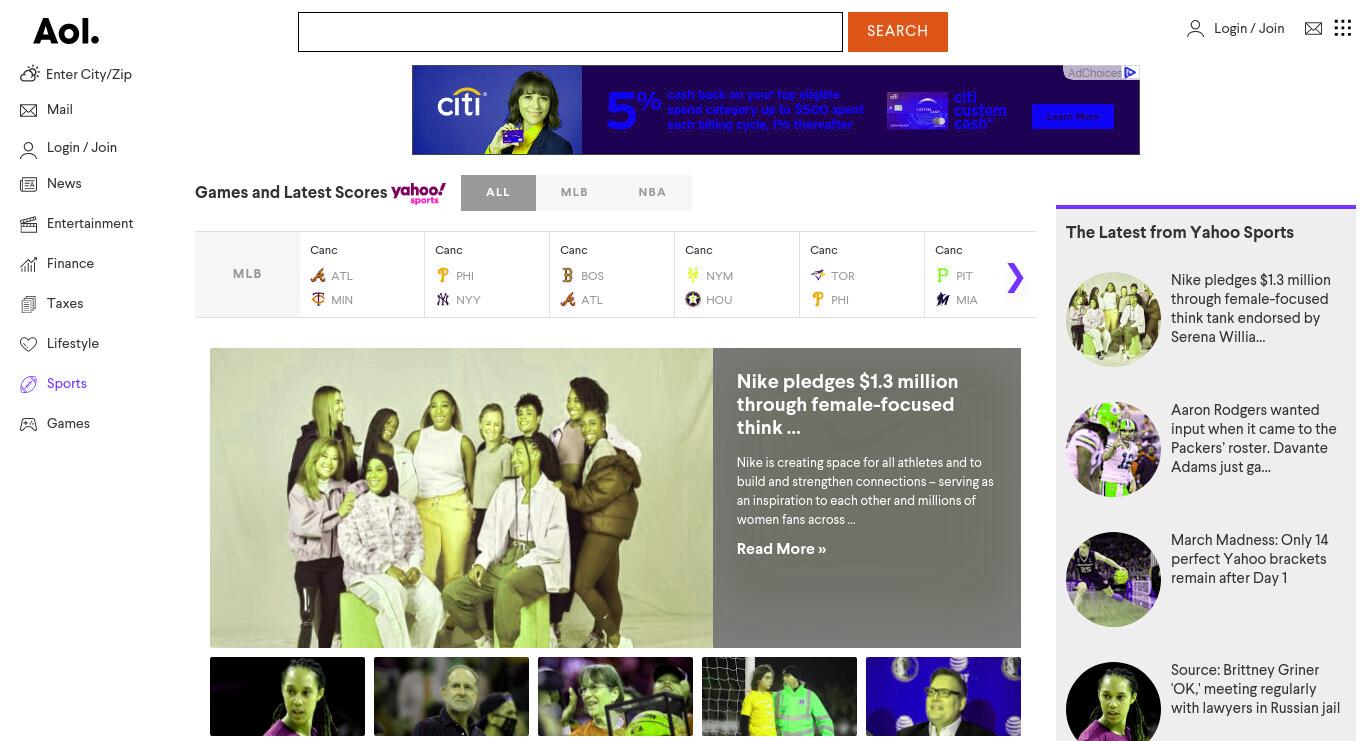Click the News newspaper icon

29,184
